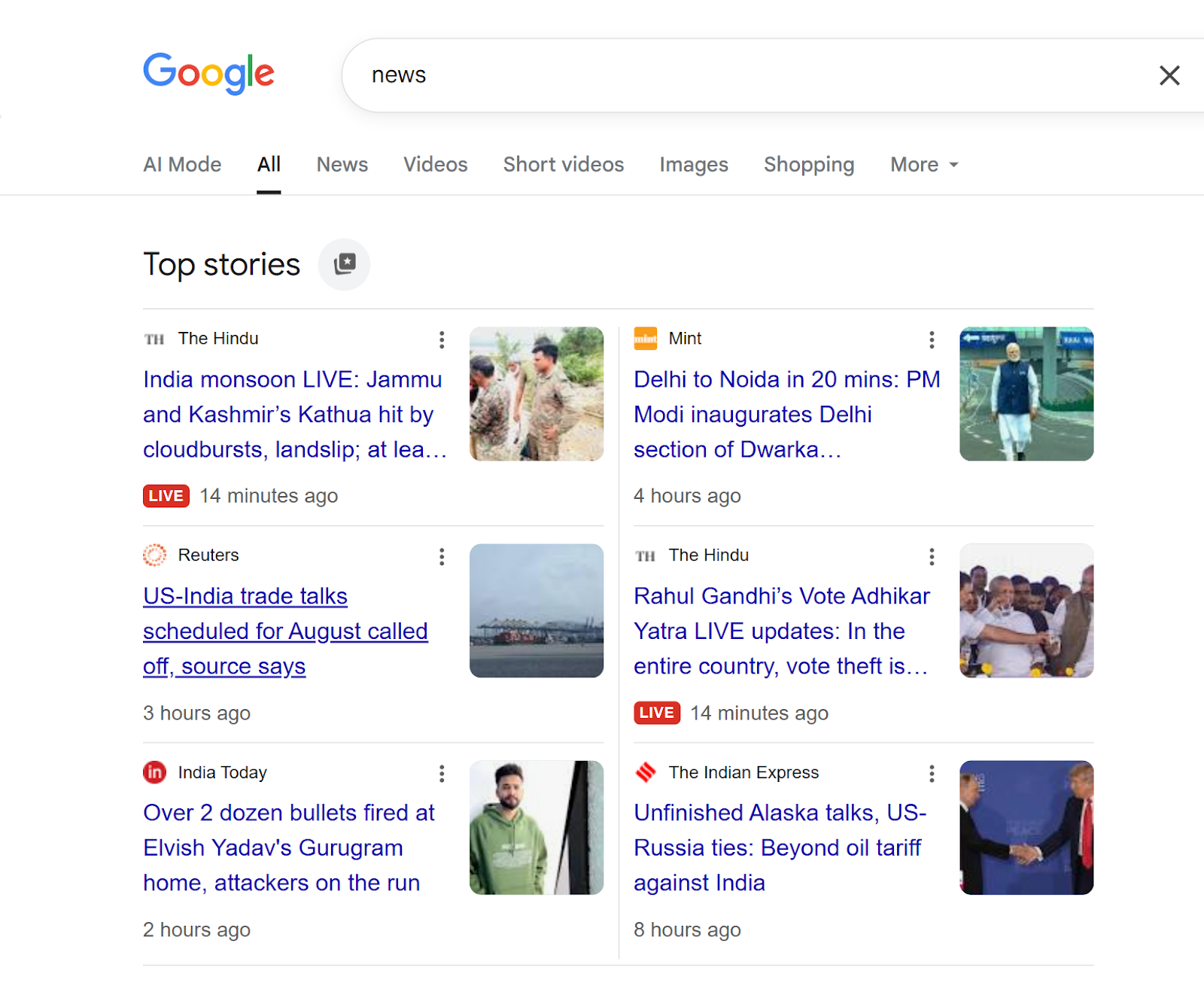Expand the More dropdown
Screen dimensions: 1204x995
click(924, 164)
